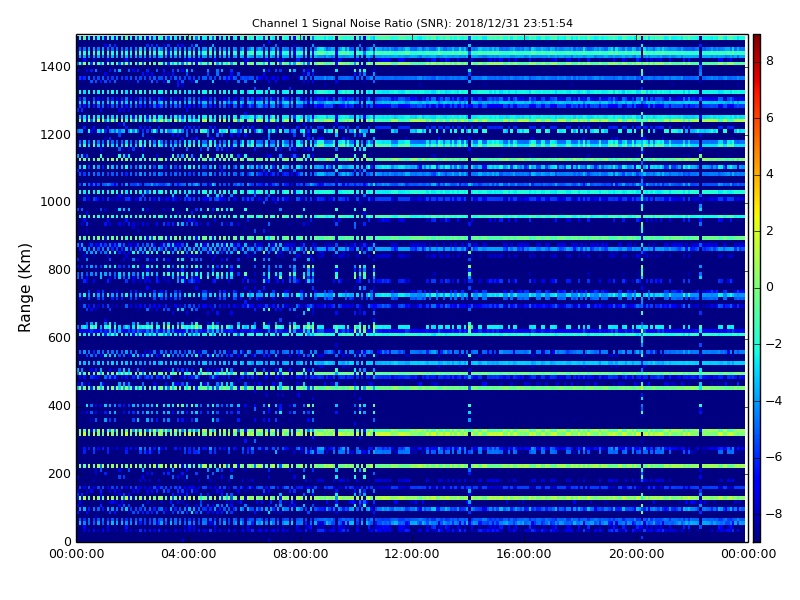Click the colorbar label −8
Screen dimensions: 800x600
(x=773, y=514)
